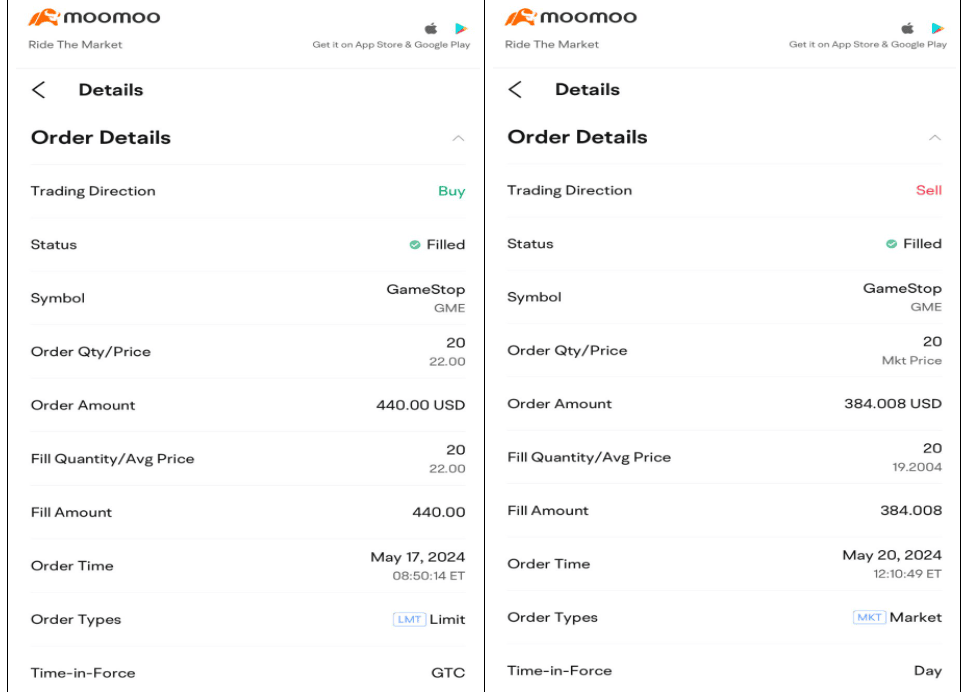Click the Google Play icon in right panel
Image resolution: width=965 pixels, height=692 pixels.
pos(938,28)
